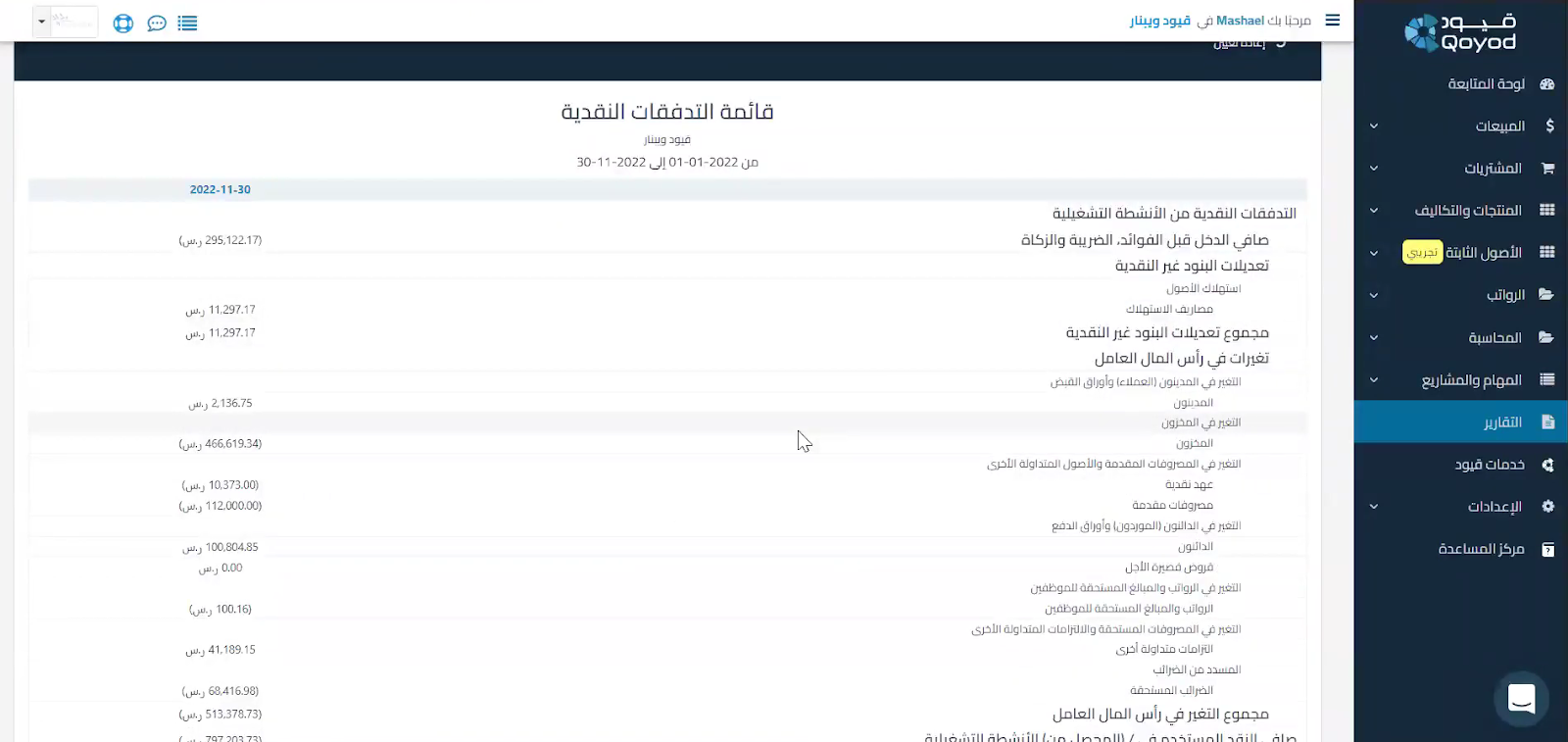Viewport: 1568px width, 742px height.
Task: Toggle sidebar with the hamburger menu icon
Action: coord(1332,21)
